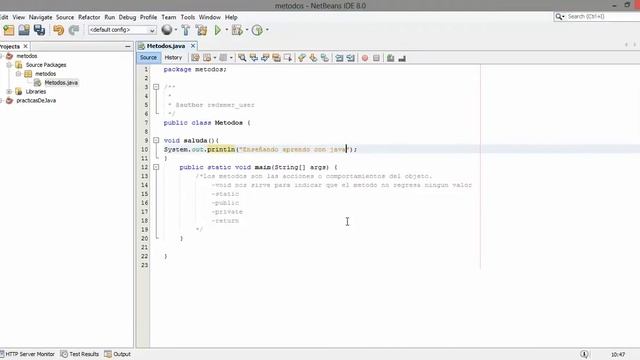
Task: Open the Source menu
Action: (65, 17)
